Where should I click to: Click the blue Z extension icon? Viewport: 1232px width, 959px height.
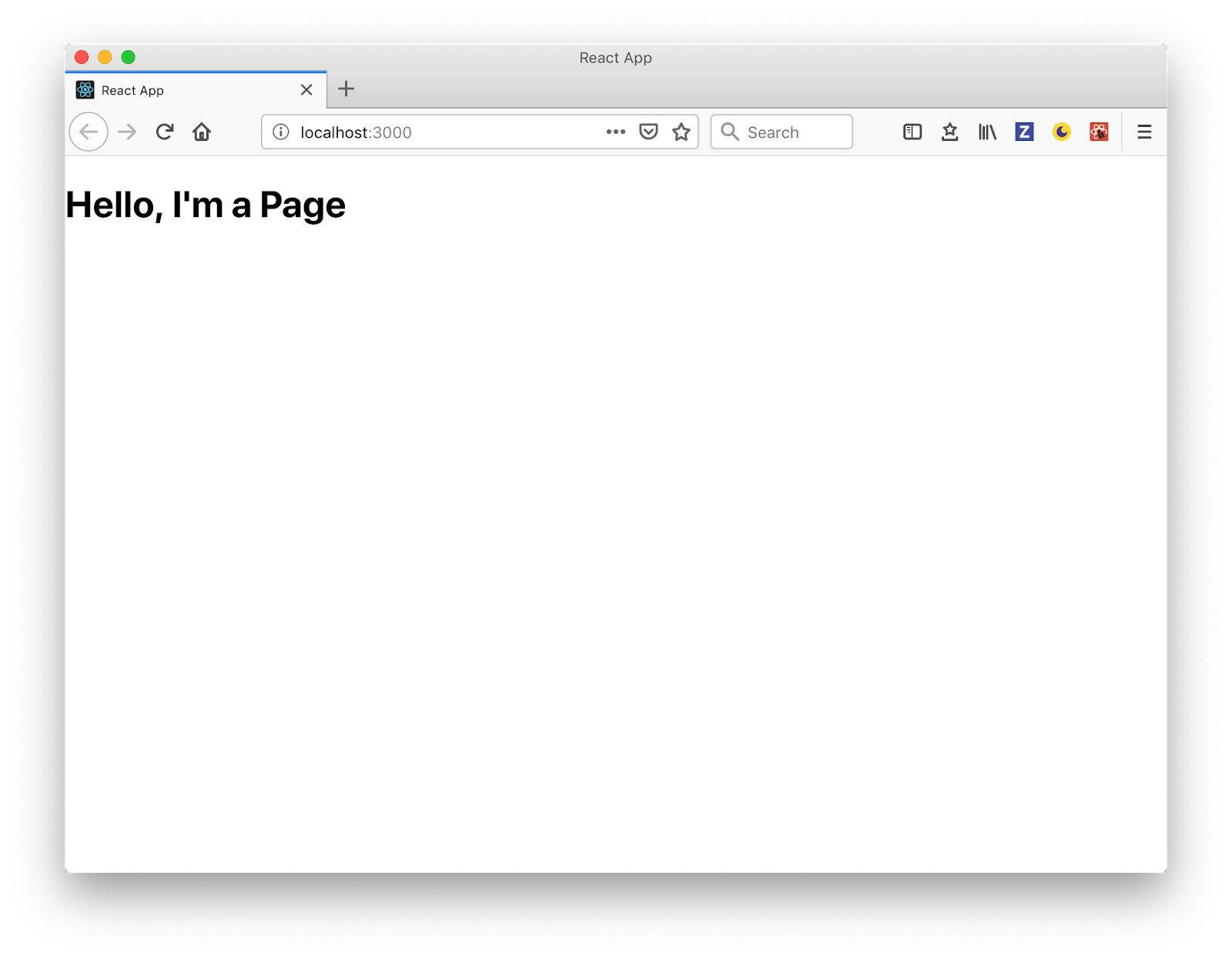tap(1024, 132)
